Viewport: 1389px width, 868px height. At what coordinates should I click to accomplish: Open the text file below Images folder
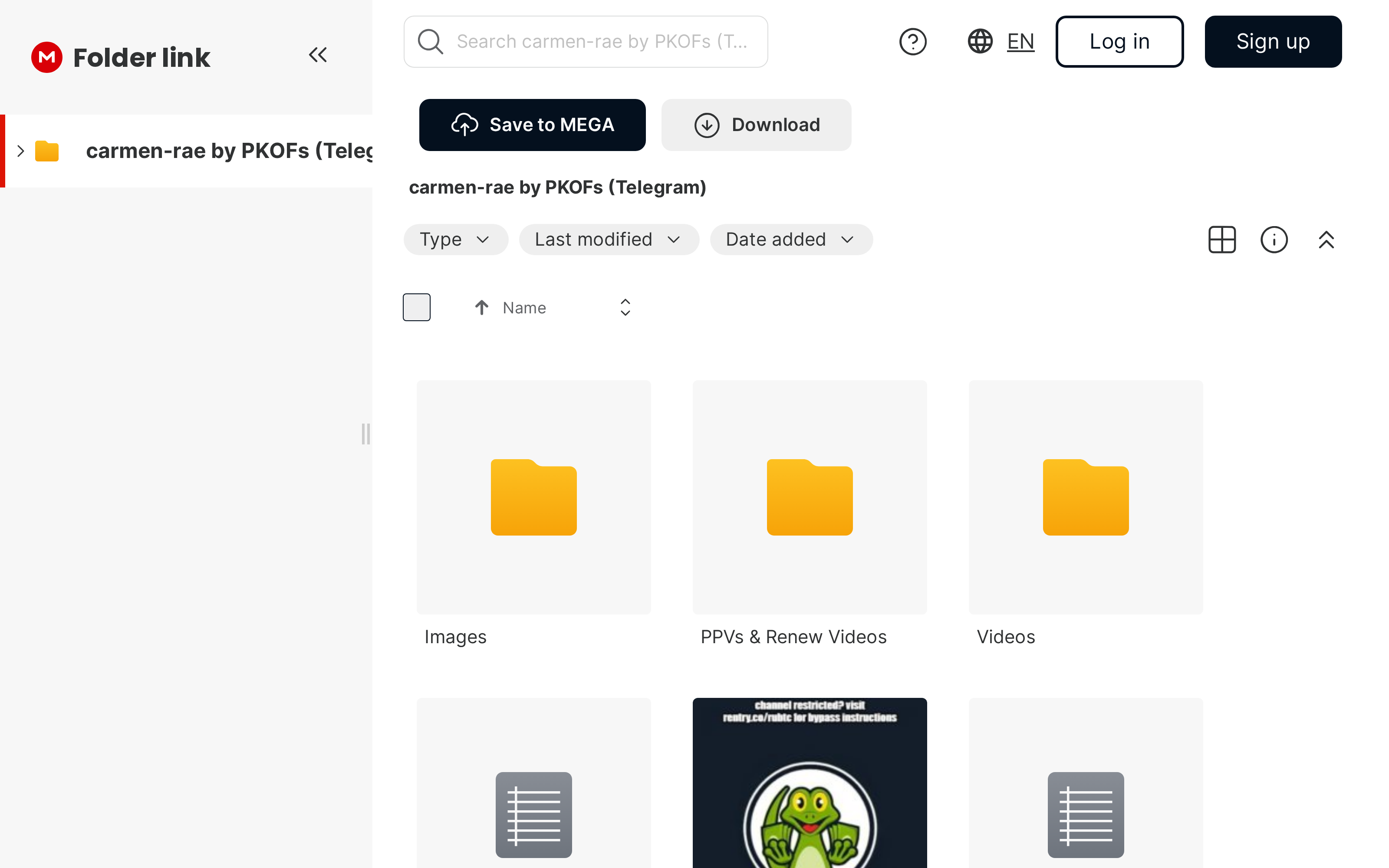[x=534, y=783]
